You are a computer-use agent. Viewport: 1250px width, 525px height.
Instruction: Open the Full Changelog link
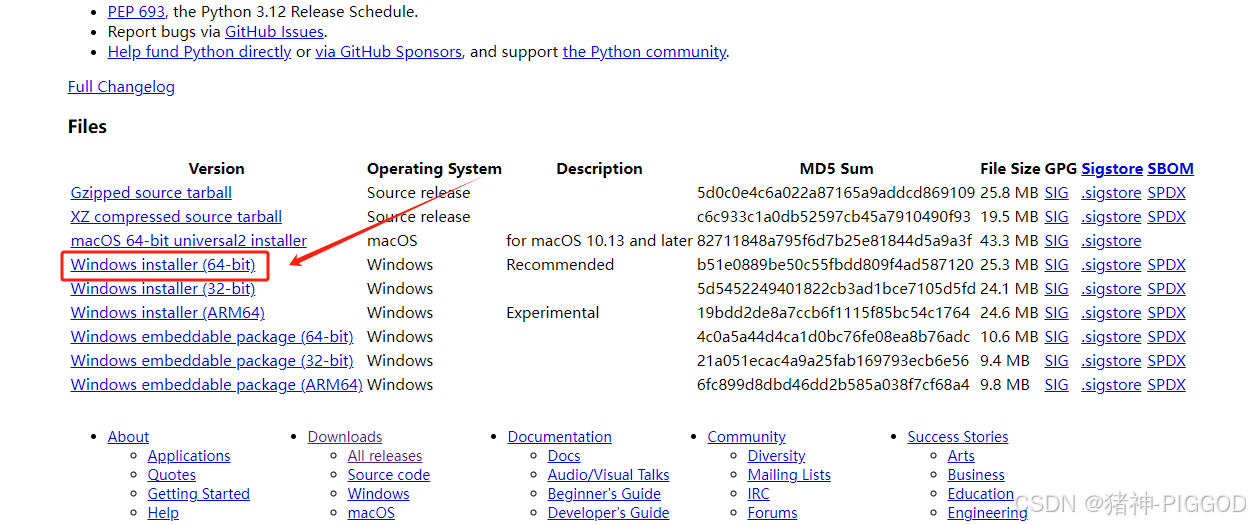tap(121, 87)
